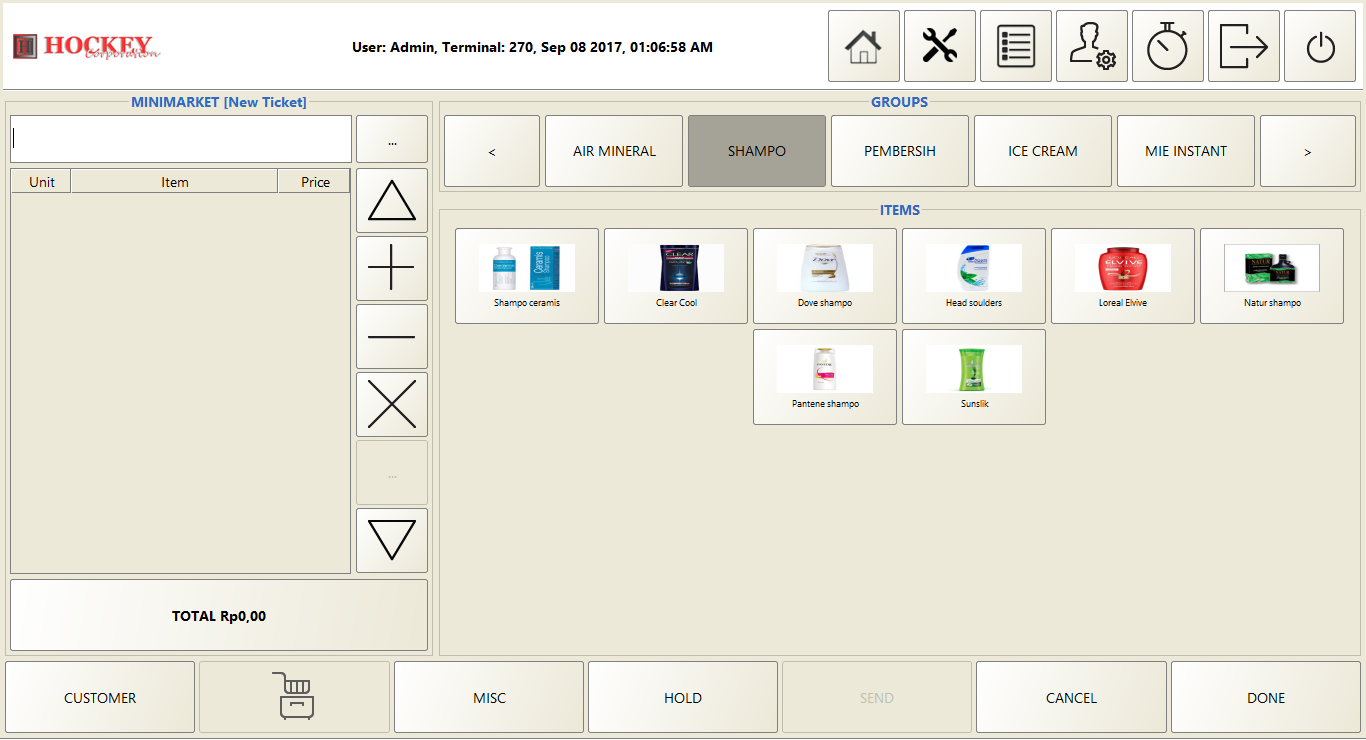
Task: Open the list report icon
Action: click(x=1016, y=46)
